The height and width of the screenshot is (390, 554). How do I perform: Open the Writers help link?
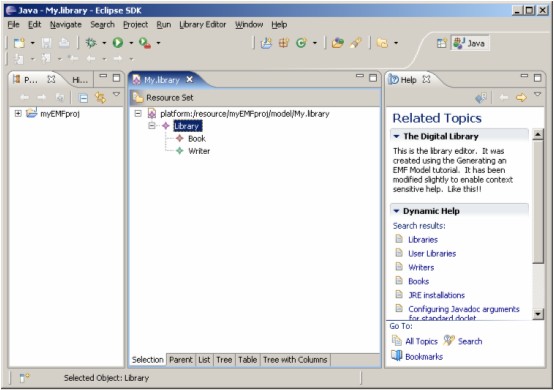click(421, 267)
